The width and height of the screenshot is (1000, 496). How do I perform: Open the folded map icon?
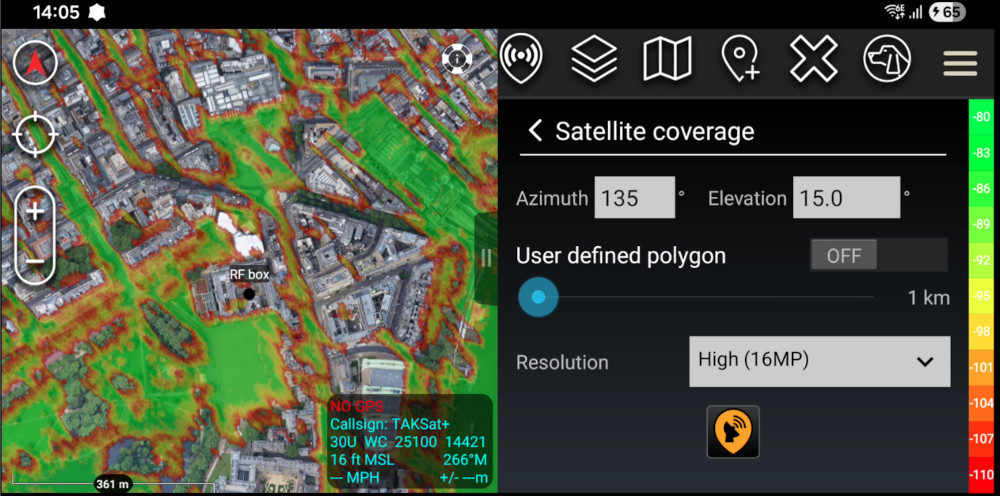[x=667, y=59]
